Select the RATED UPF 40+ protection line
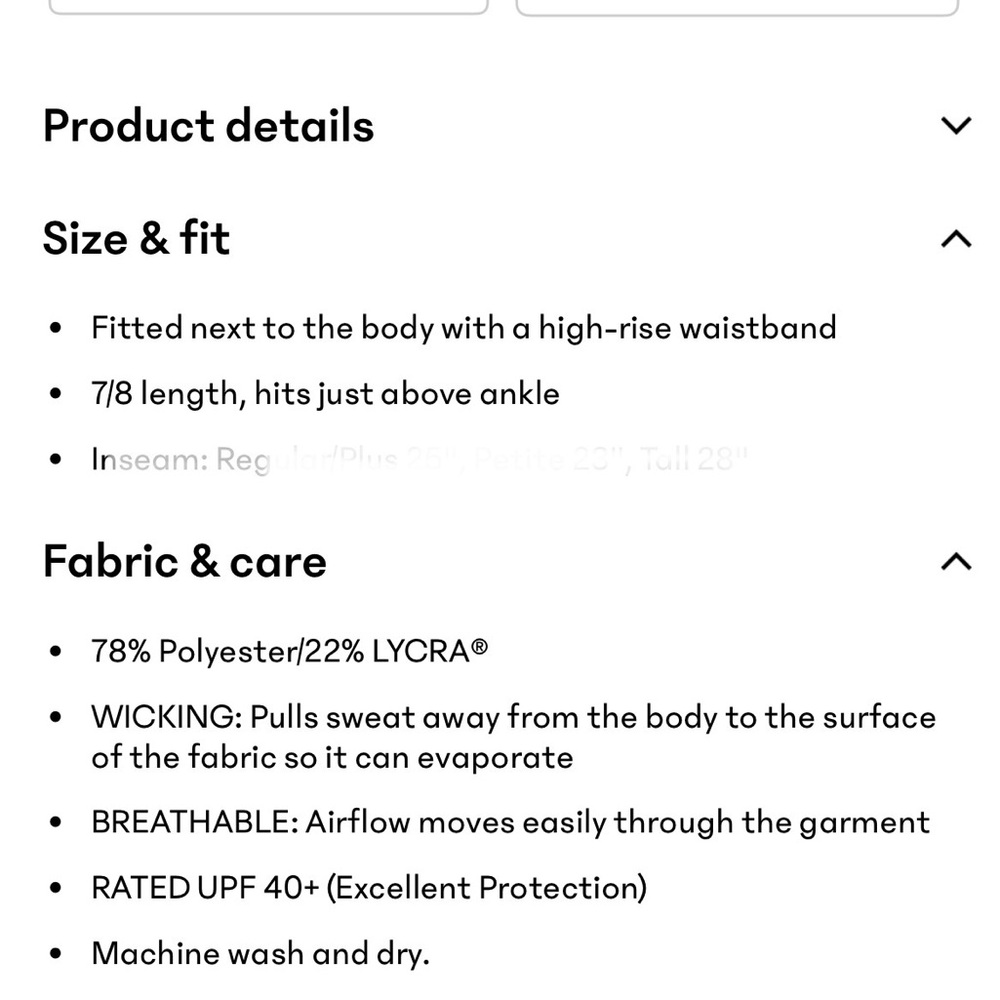1000x1000 pixels. pyautogui.click(x=370, y=887)
